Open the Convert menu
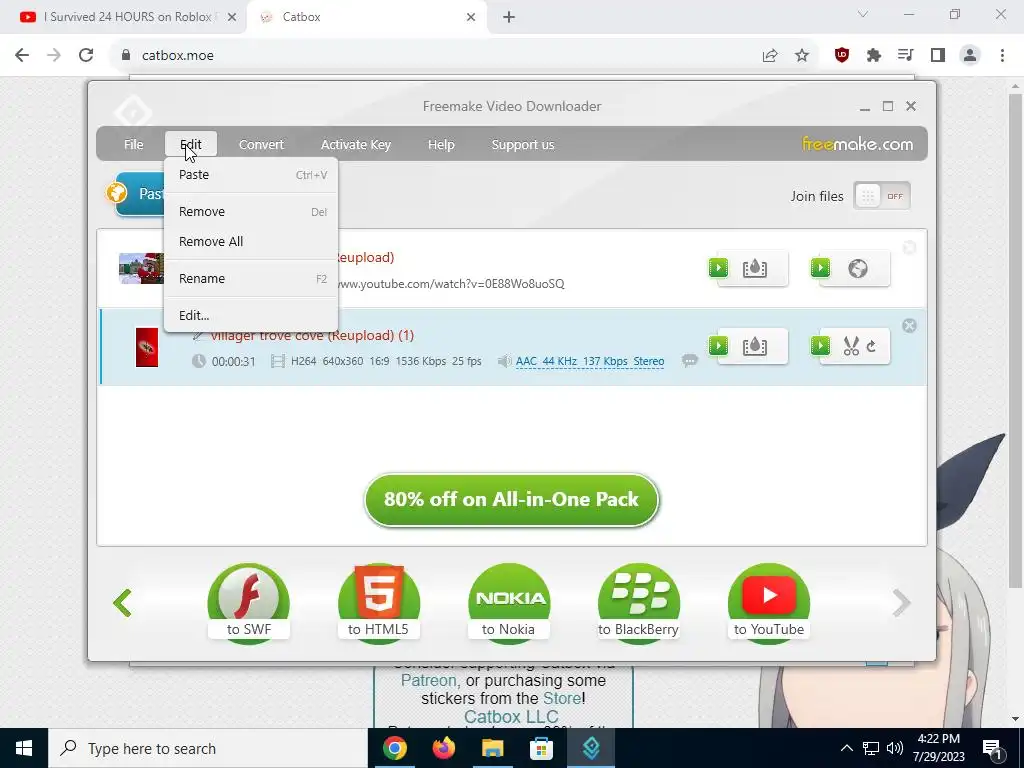The height and width of the screenshot is (768, 1024). tap(261, 144)
